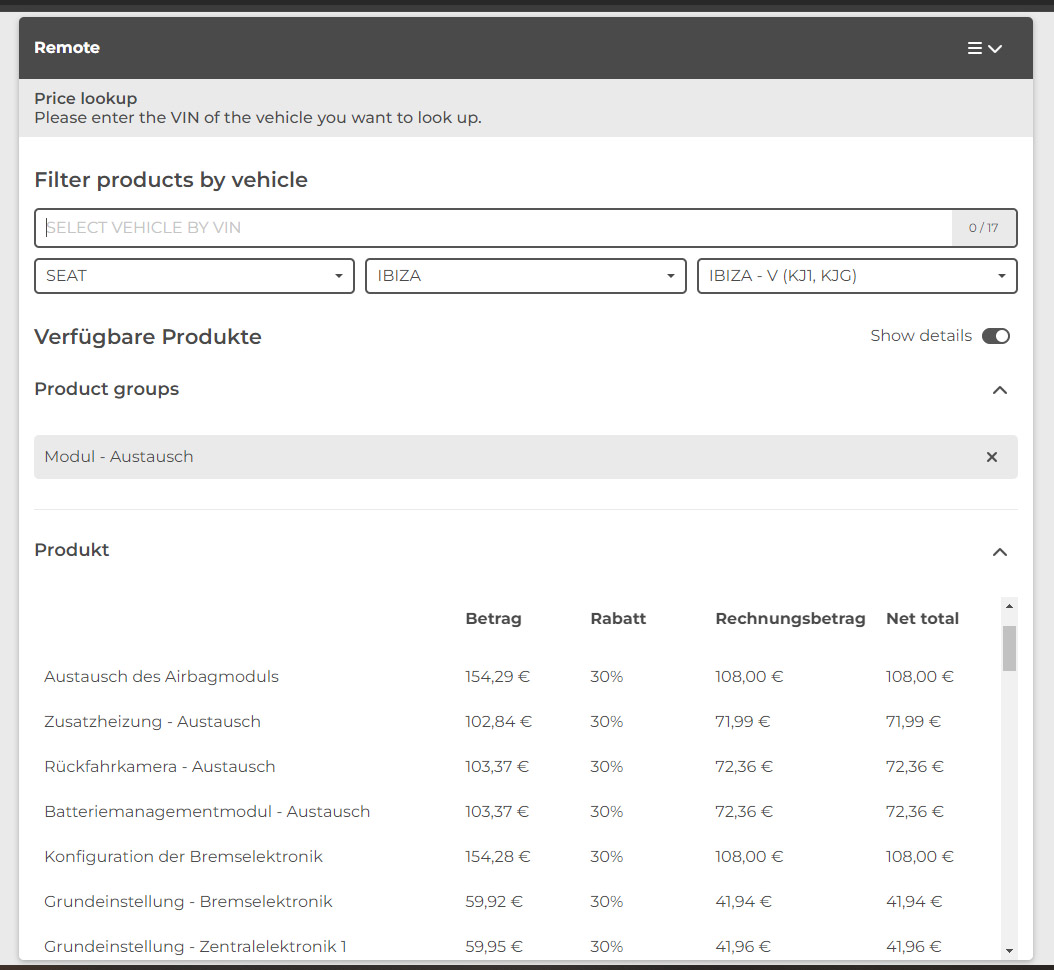Toggle the Show details switch

pyautogui.click(x=995, y=336)
